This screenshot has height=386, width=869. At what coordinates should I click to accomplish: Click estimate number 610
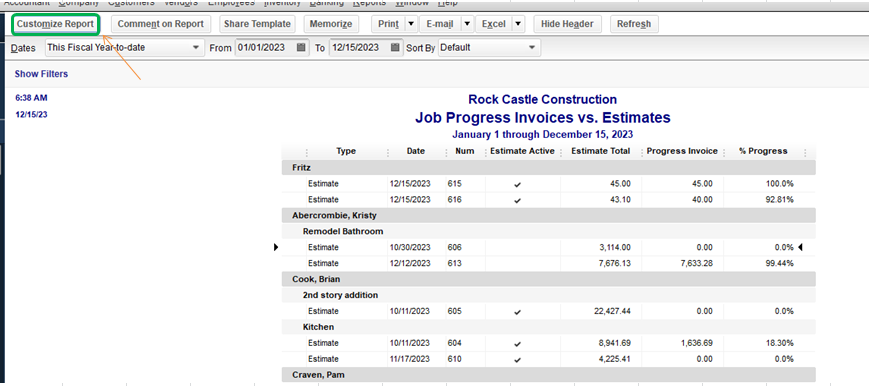point(455,359)
